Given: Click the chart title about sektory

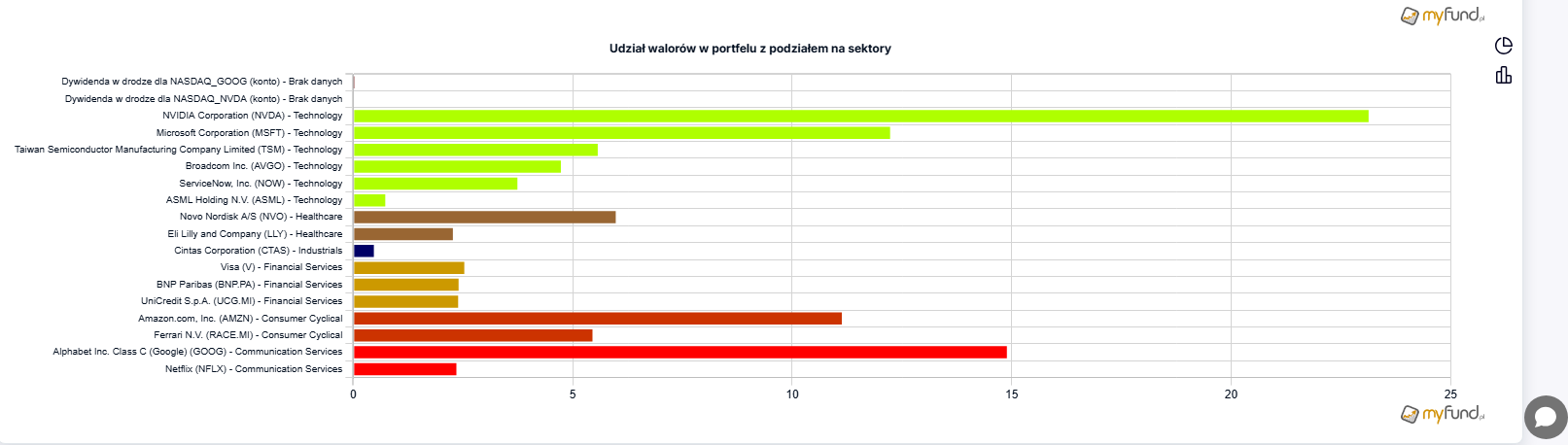Looking at the screenshot, I should pyautogui.click(x=749, y=49).
